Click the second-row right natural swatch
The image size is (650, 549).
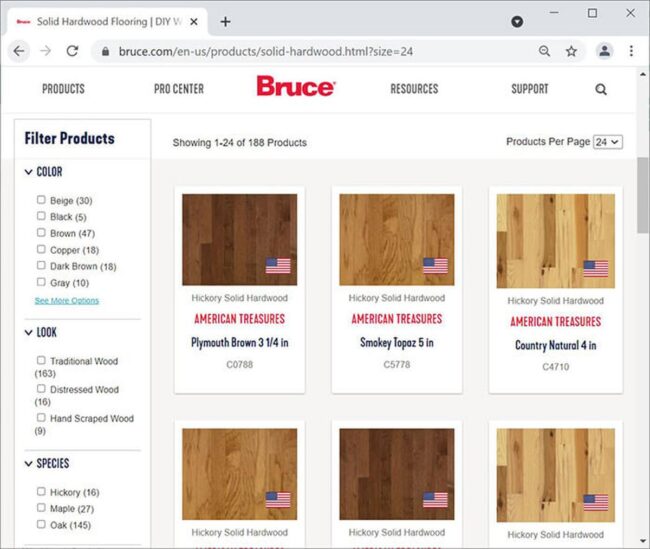555,475
